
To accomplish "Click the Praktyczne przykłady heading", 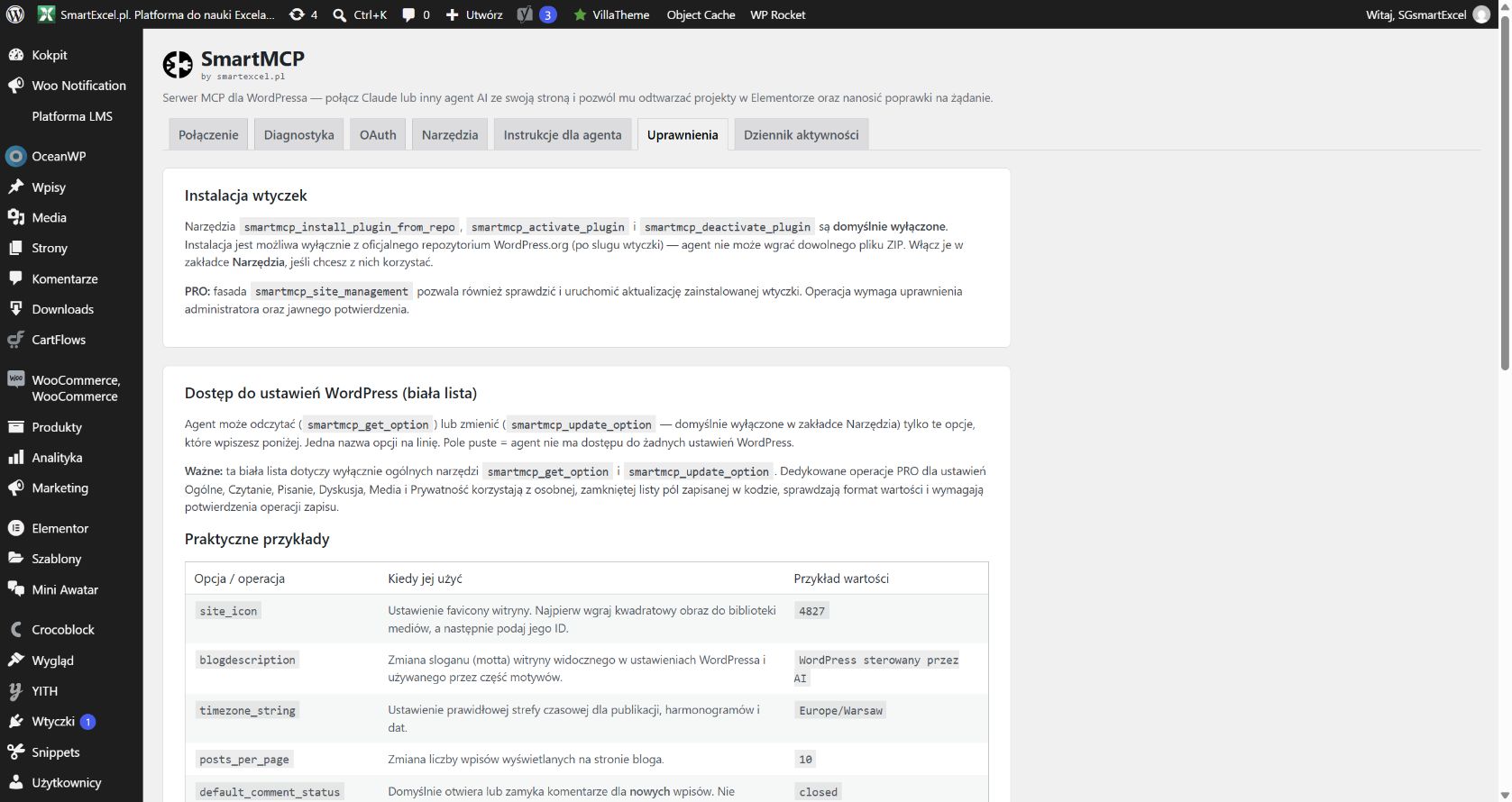I will pos(257,539).
